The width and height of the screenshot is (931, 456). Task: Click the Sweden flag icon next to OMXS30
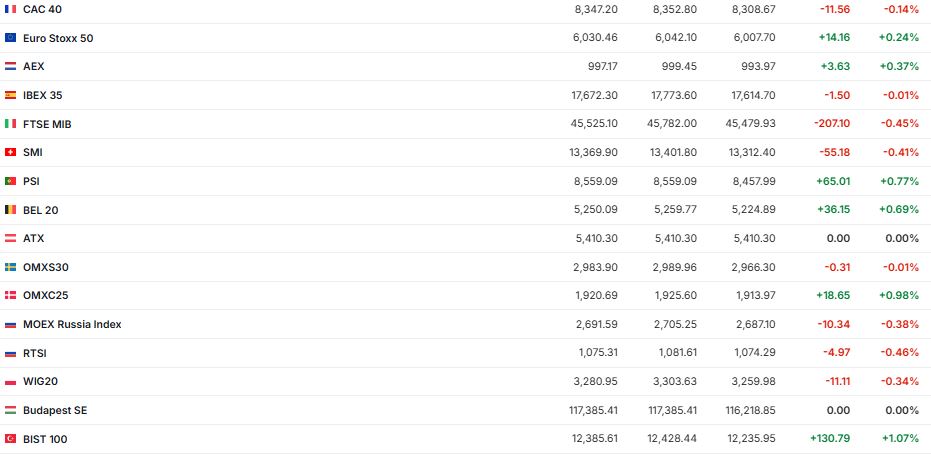click(x=10, y=267)
